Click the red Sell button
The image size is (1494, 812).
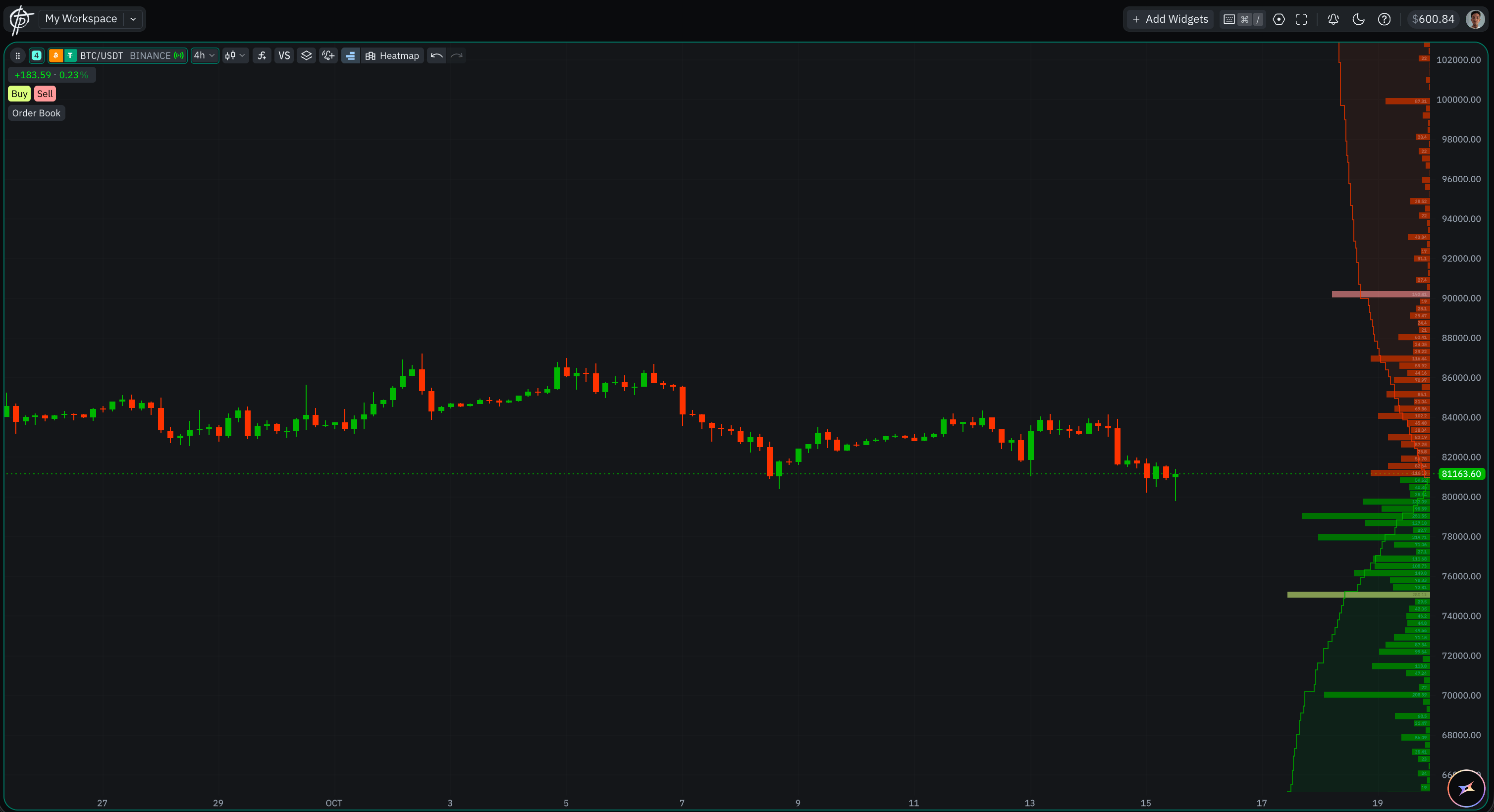pos(45,94)
